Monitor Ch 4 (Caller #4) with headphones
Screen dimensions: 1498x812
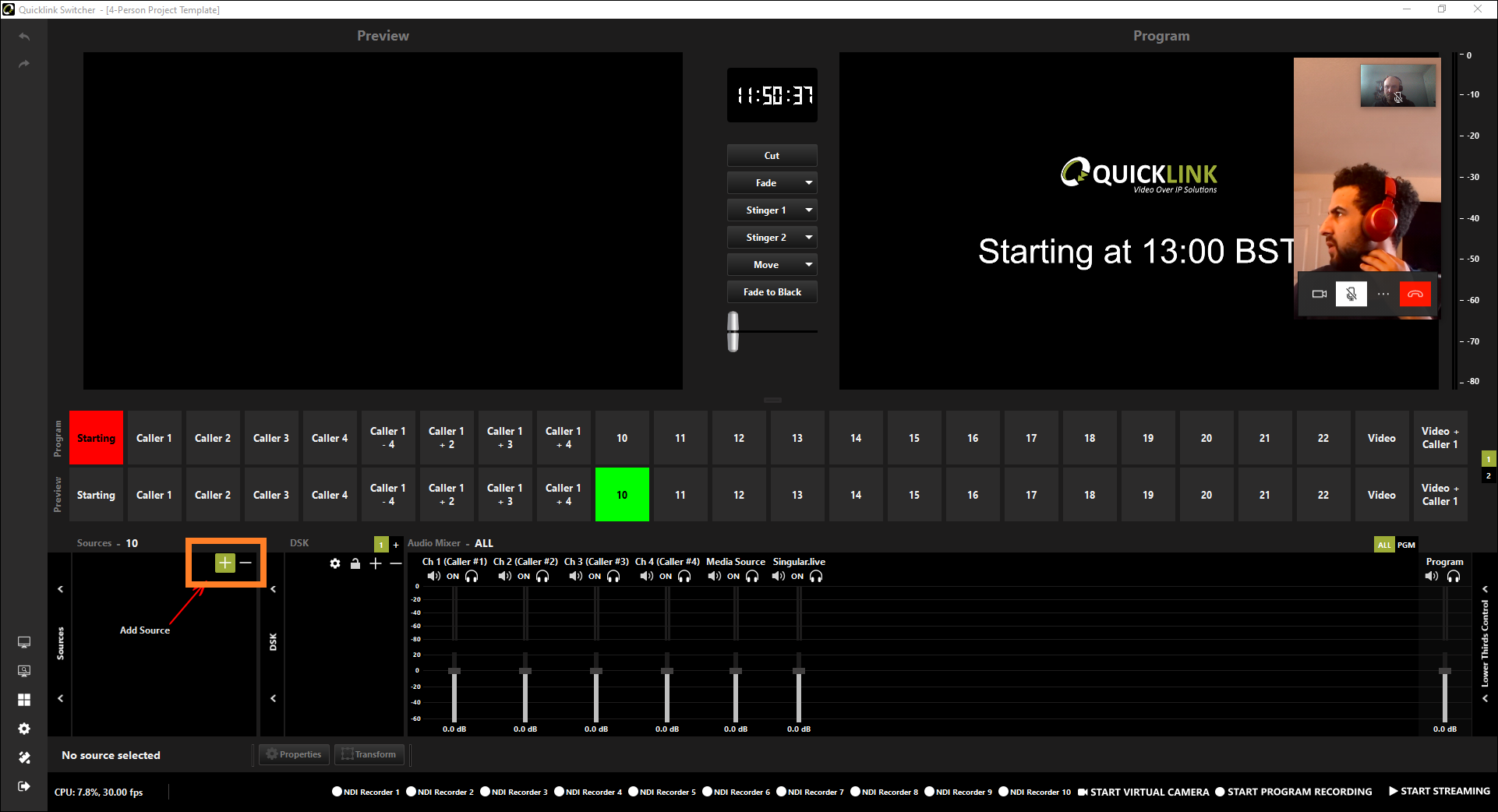pos(684,576)
